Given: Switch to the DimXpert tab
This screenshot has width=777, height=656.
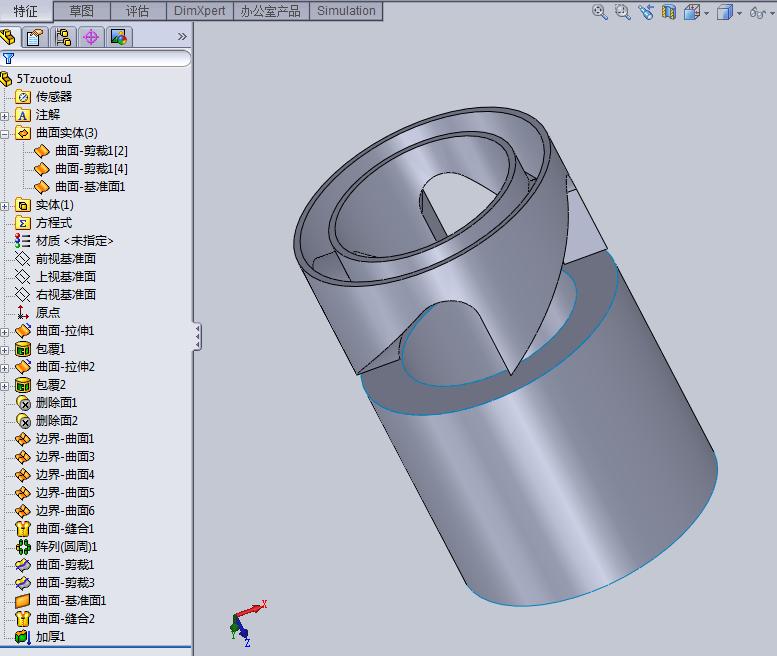Looking at the screenshot, I should [x=199, y=10].
